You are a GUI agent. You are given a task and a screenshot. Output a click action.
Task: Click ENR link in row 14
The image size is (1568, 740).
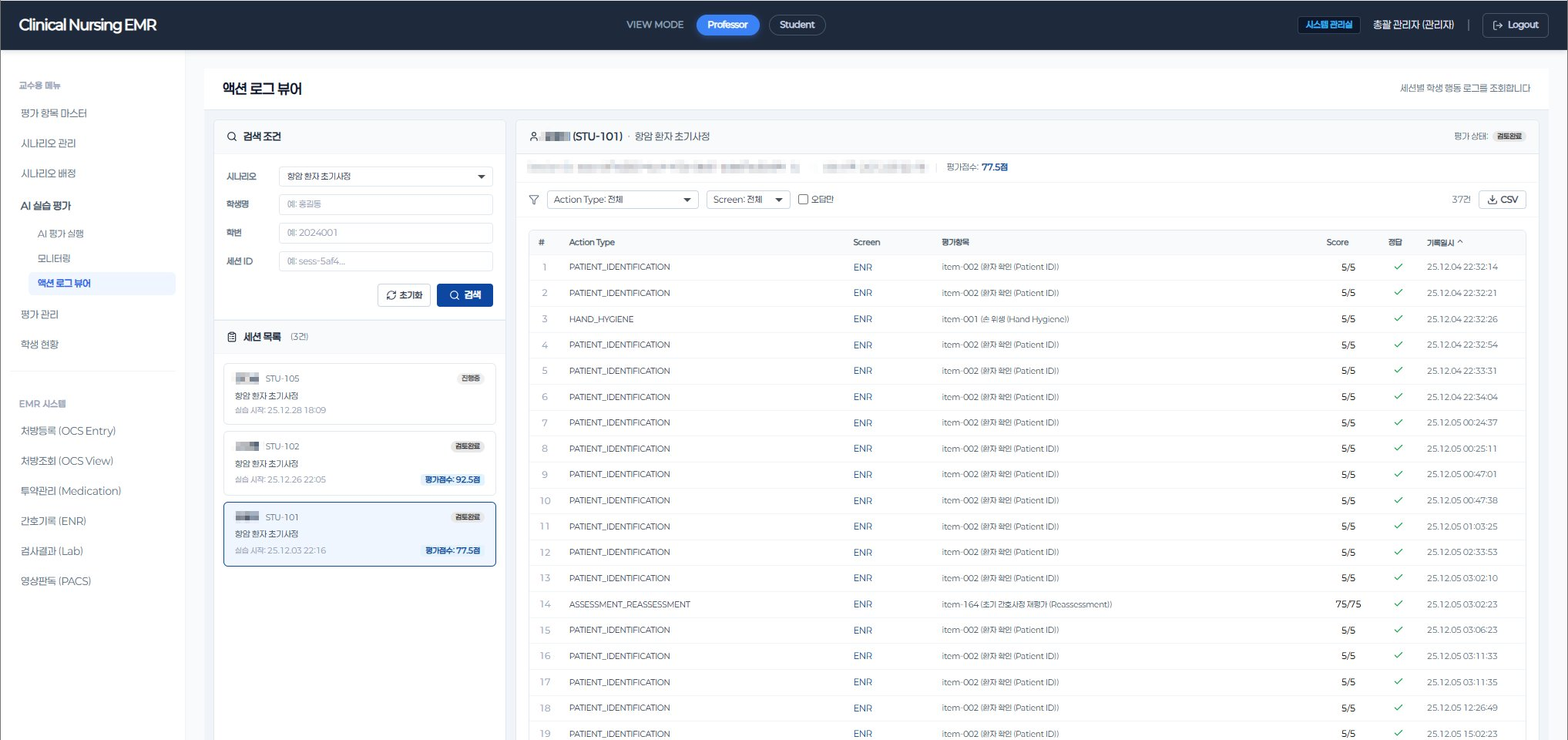[x=863, y=604]
